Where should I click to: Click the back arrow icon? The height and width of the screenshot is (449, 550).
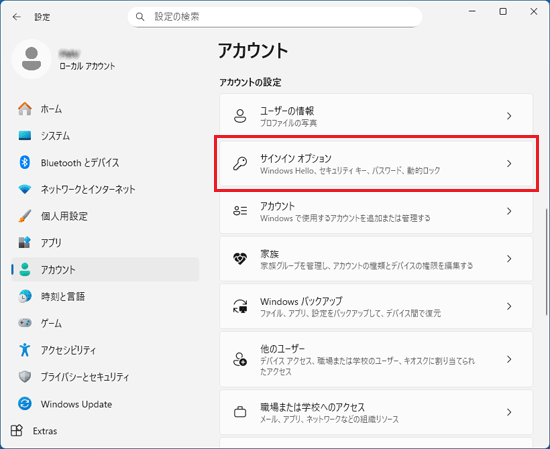tap(16, 16)
